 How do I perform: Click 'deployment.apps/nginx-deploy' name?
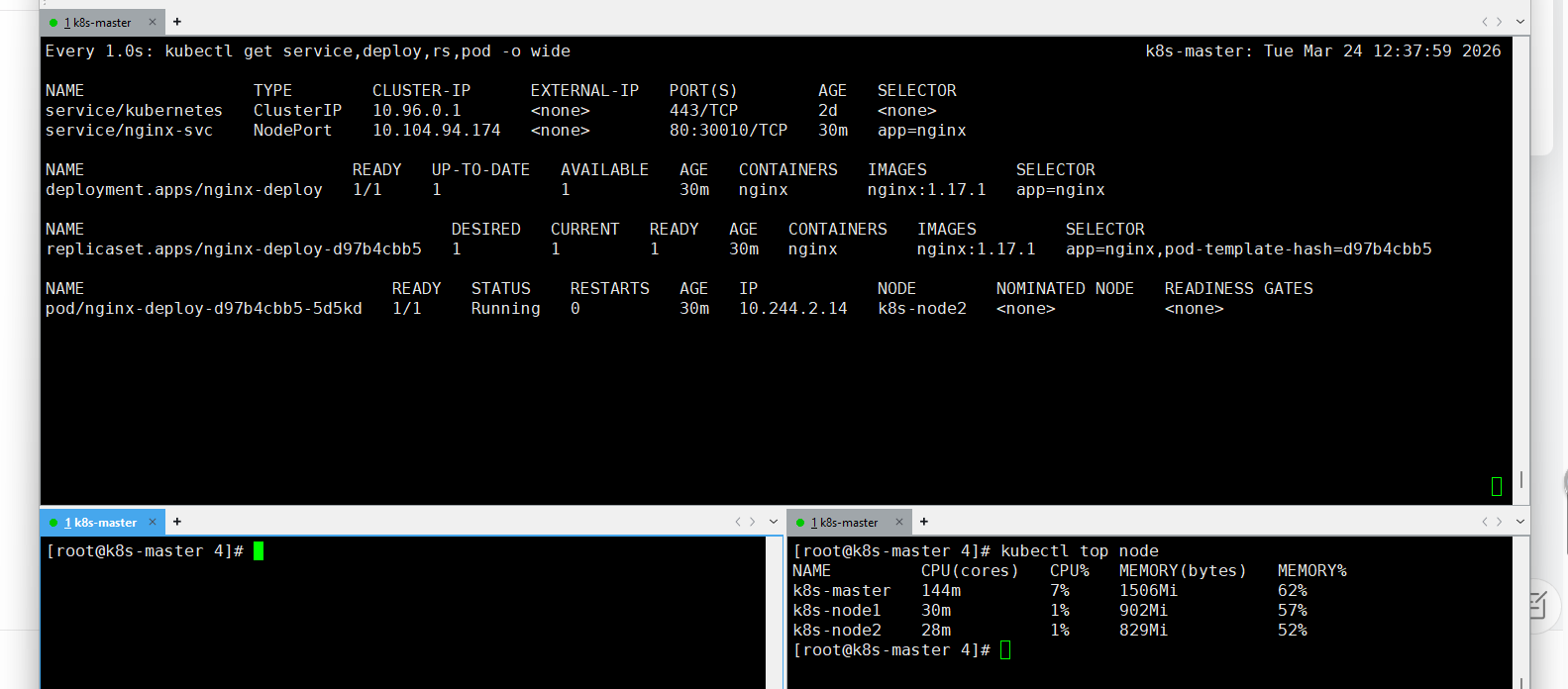click(184, 190)
